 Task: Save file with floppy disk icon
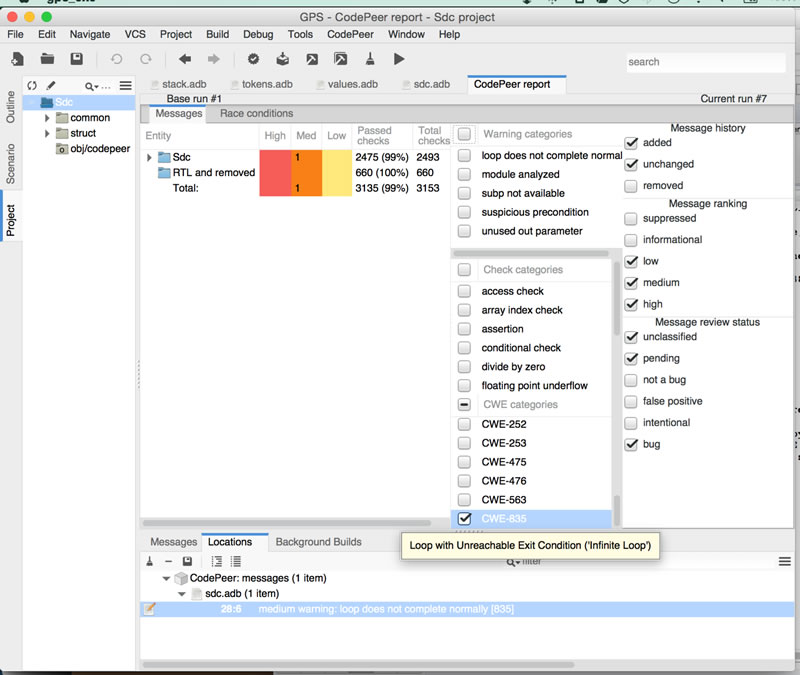[x=77, y=59]
